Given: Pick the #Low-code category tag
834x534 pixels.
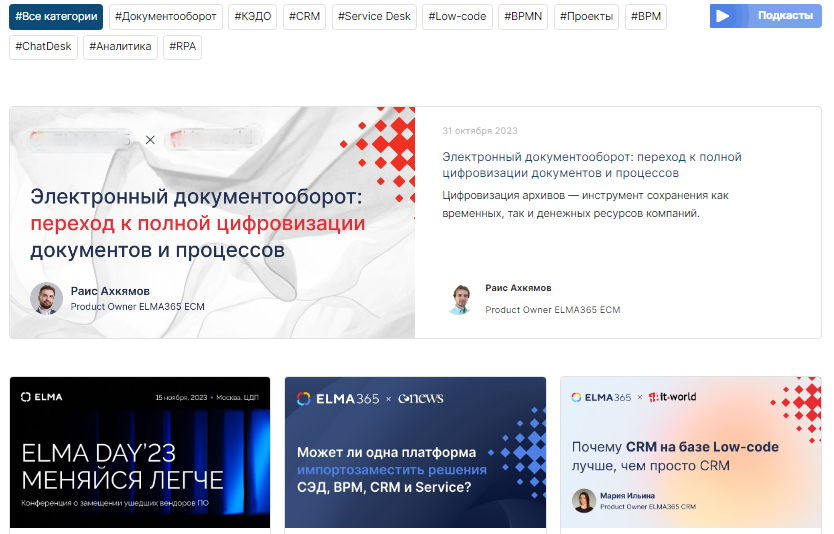Looking at the screenshot, I should tap(457, 16).
